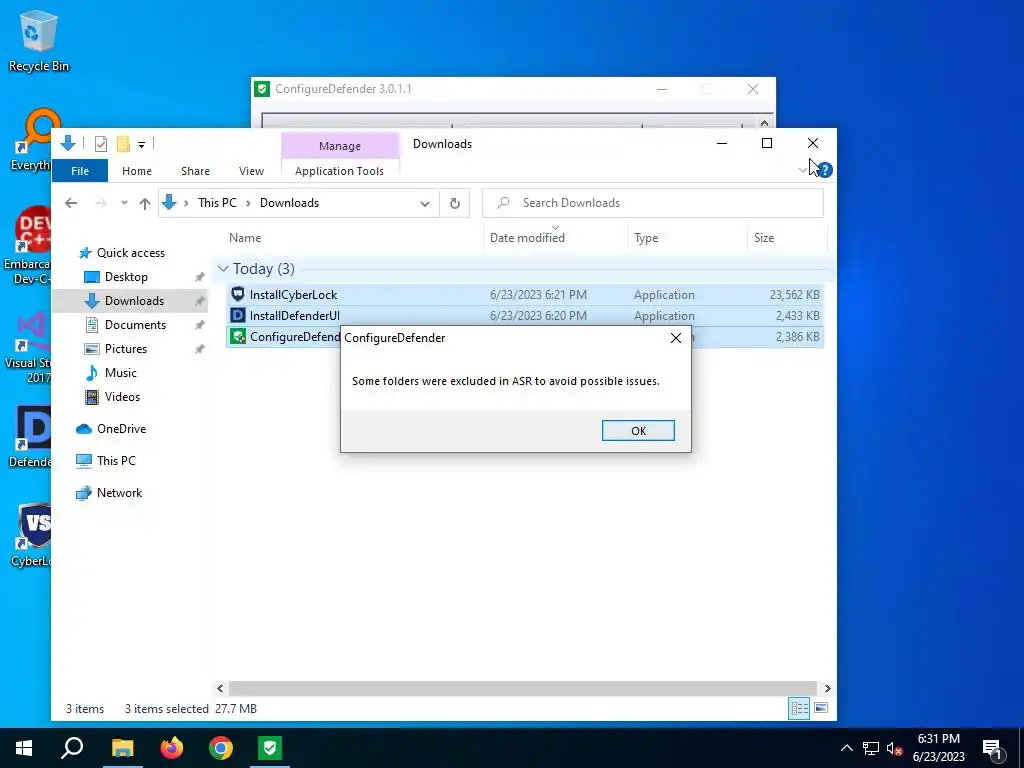Image resolution: width=1024 pixels, height=768 pixels.
Task: Open the Application Tools tab
Action: 340,171
